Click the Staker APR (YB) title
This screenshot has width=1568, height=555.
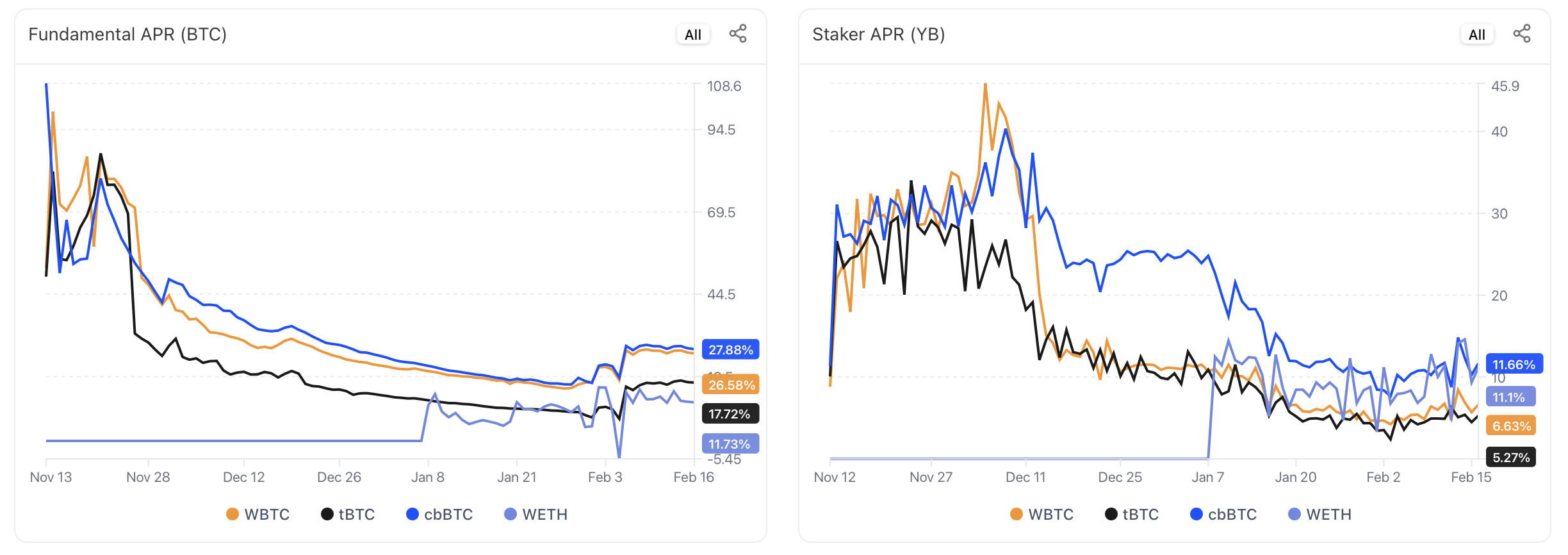coord(879,34)
